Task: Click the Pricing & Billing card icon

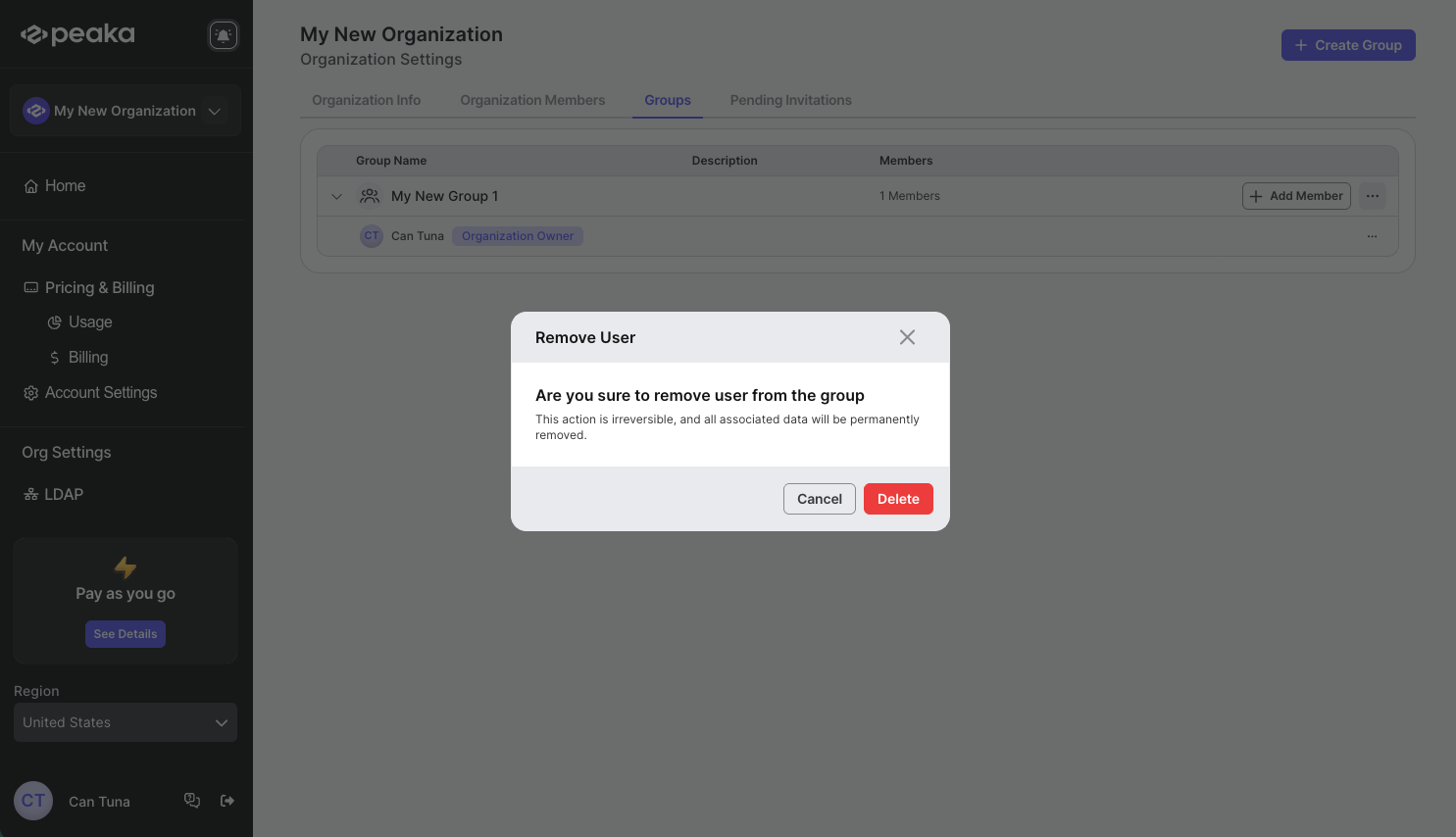Action: [30, 286]
